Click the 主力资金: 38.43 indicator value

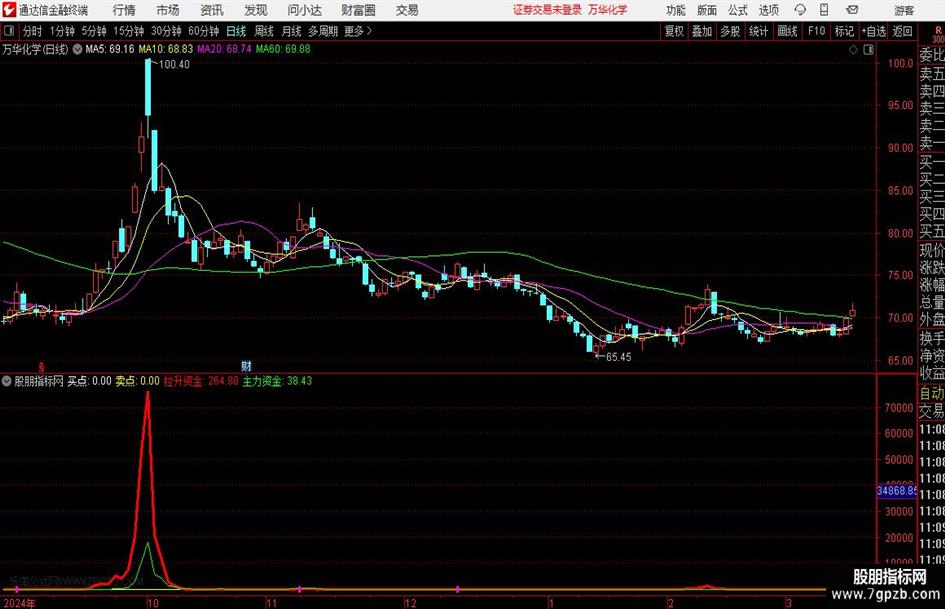click(277, 381)
